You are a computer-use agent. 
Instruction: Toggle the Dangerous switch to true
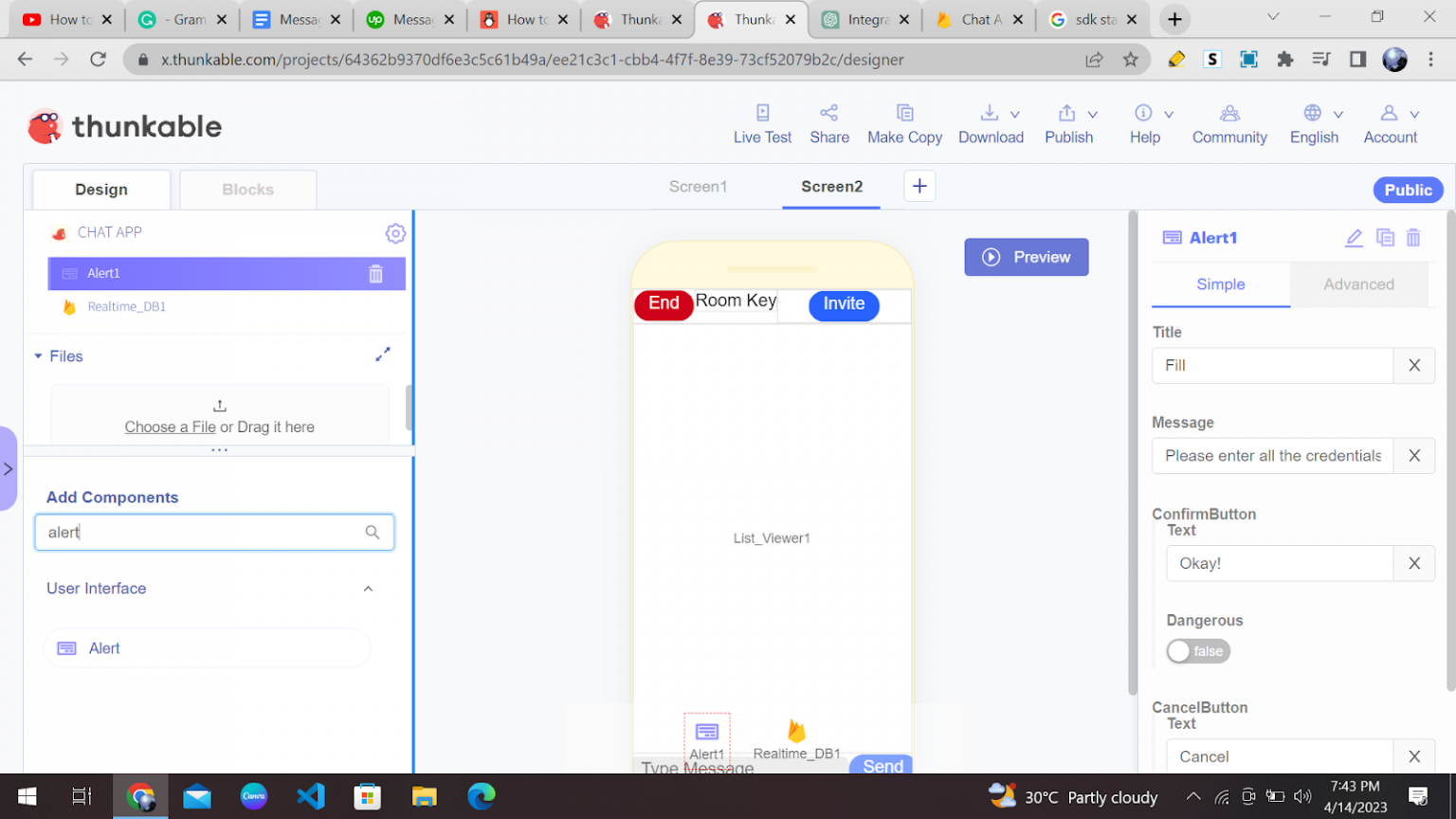pyautogui.click(x=1198, y=651)
